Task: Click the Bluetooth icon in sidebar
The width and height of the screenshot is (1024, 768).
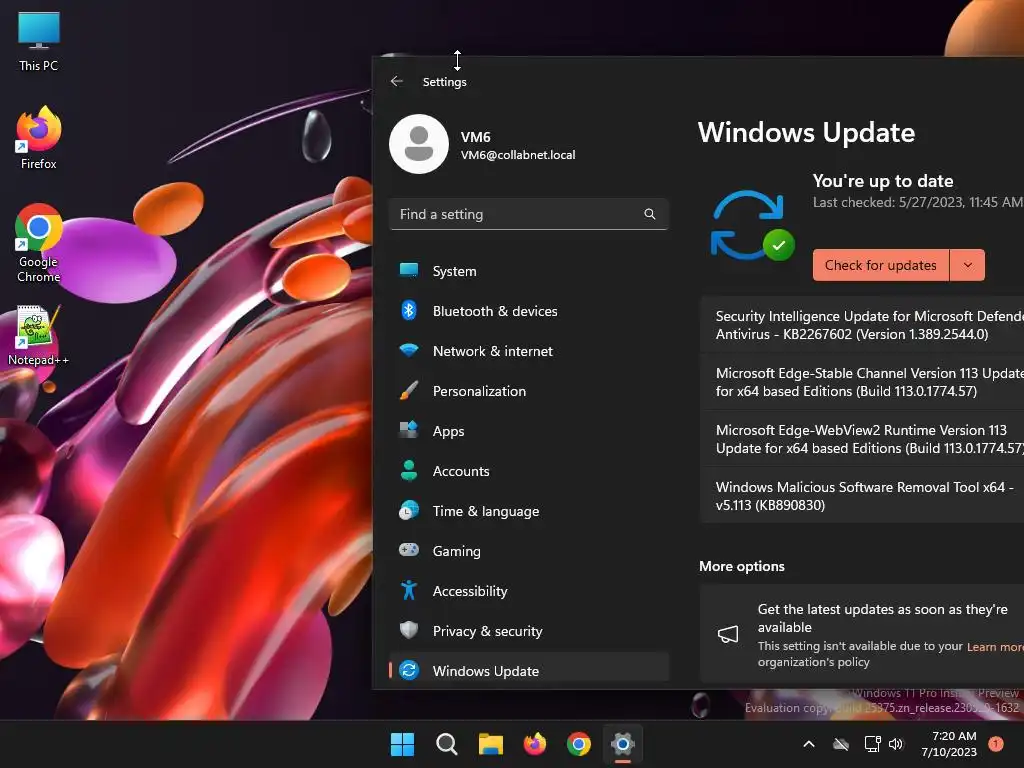Action: (409, 310)
